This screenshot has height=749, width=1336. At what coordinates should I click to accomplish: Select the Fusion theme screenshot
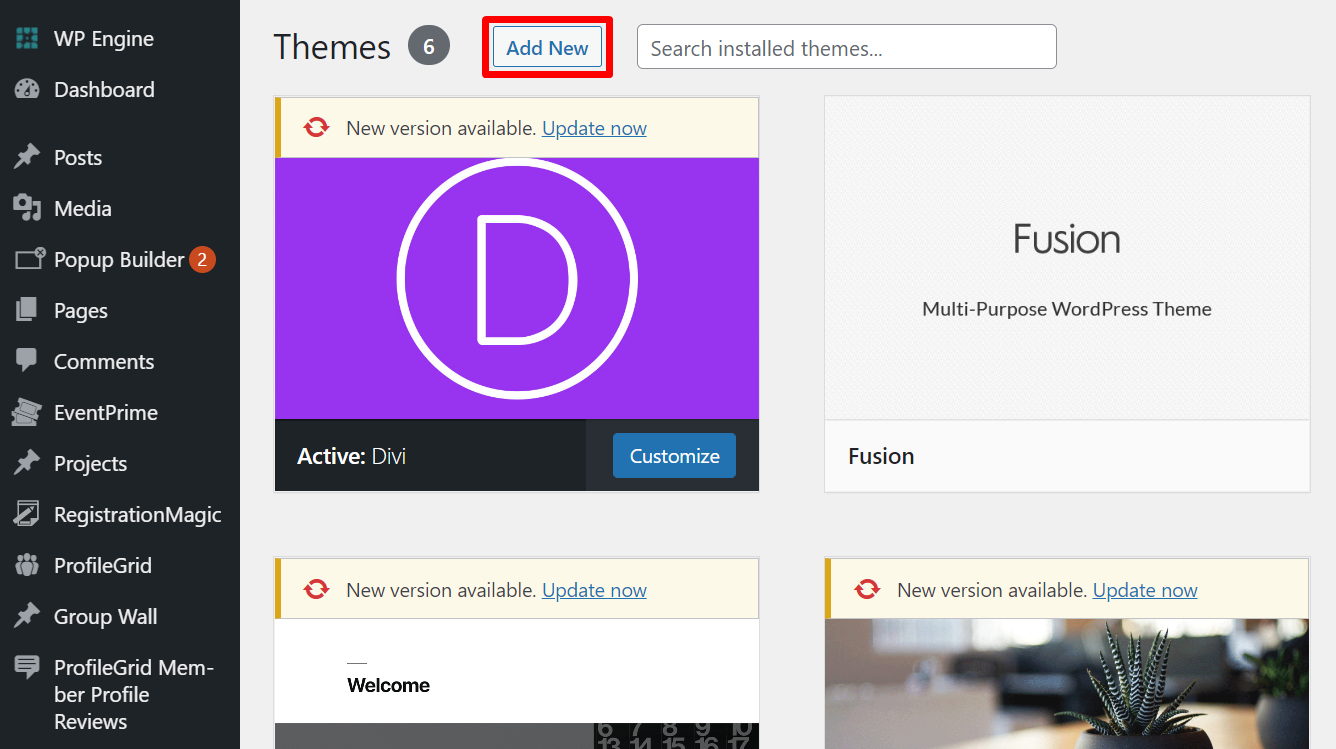1067,258
